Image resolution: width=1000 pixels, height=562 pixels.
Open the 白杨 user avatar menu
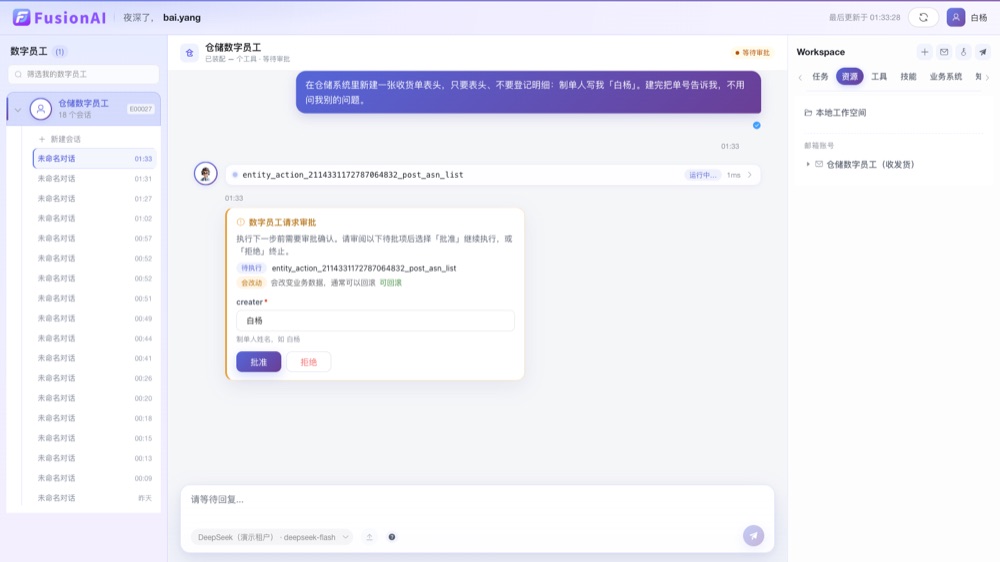[x=955, y=17]
